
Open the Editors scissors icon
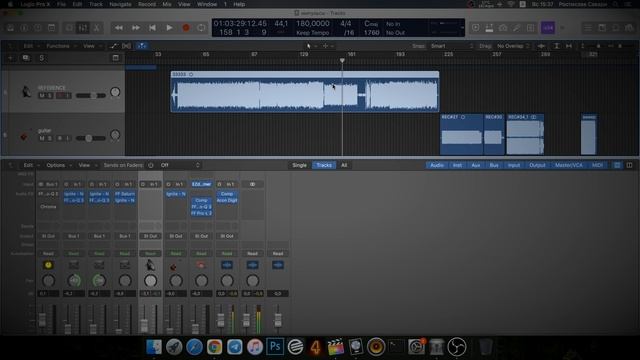[x=97, y=28]
